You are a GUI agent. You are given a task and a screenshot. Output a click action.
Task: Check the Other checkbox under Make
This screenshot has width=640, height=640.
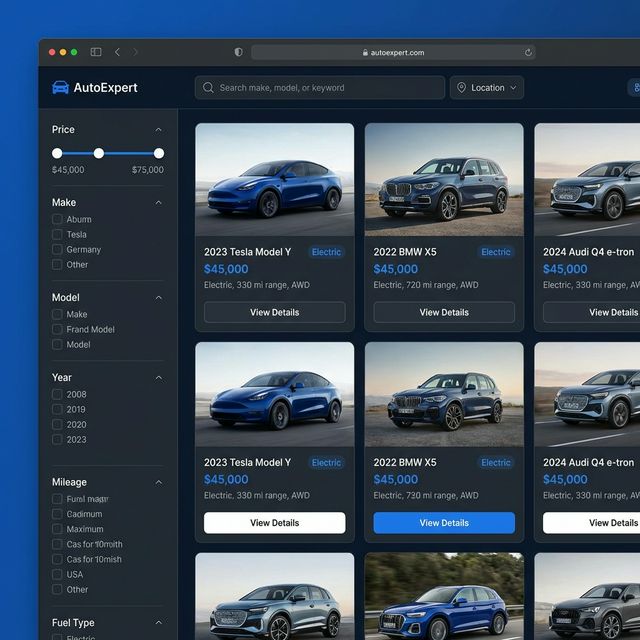pos(57,264)
